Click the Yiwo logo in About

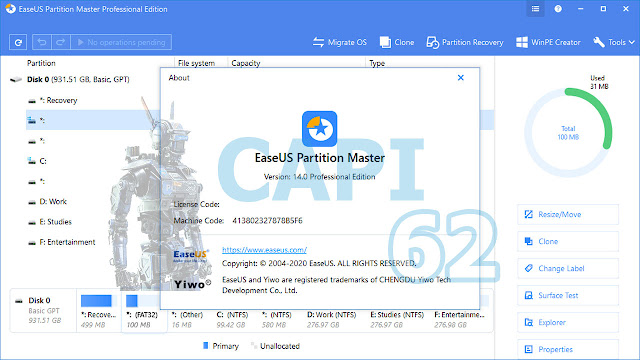tap(192, 284)
